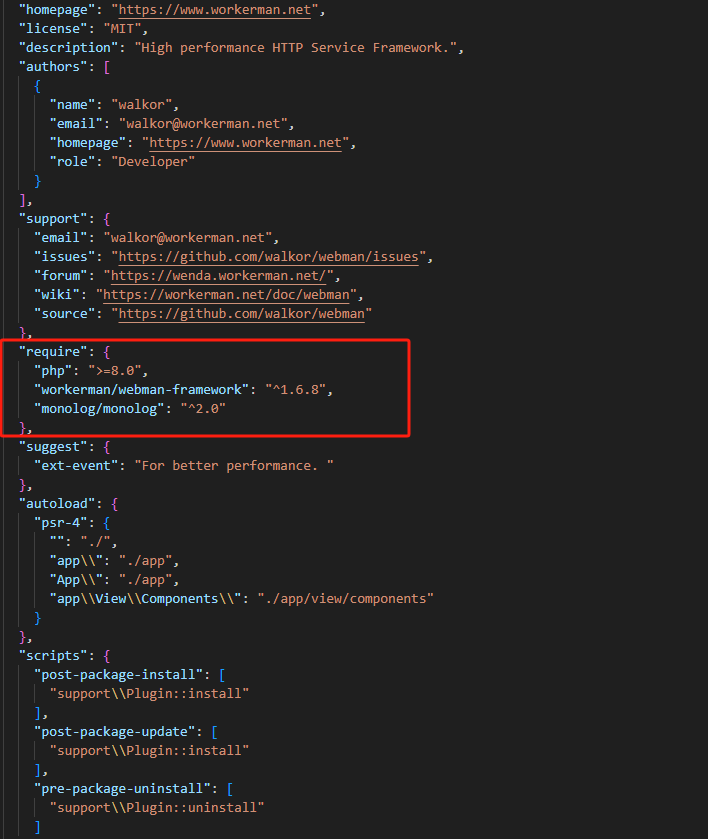Click the "authors" key
This screenshot has width=708, height=839.
click(53, 66)
